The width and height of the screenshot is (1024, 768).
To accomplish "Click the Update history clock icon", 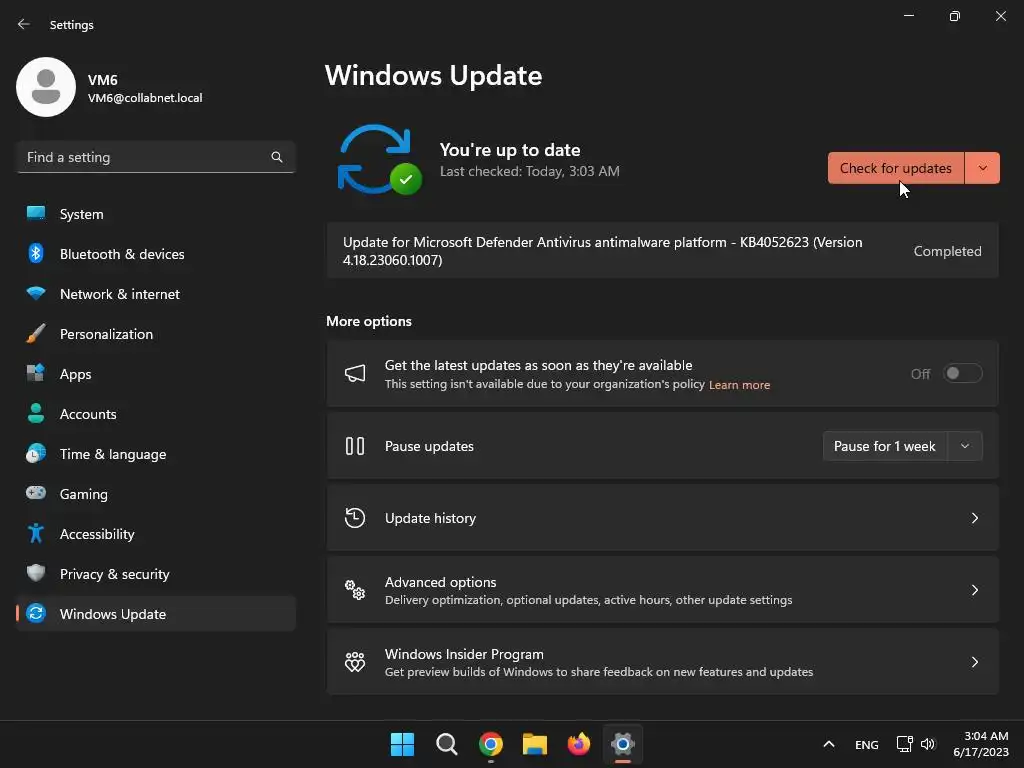I will click(355, 518).
